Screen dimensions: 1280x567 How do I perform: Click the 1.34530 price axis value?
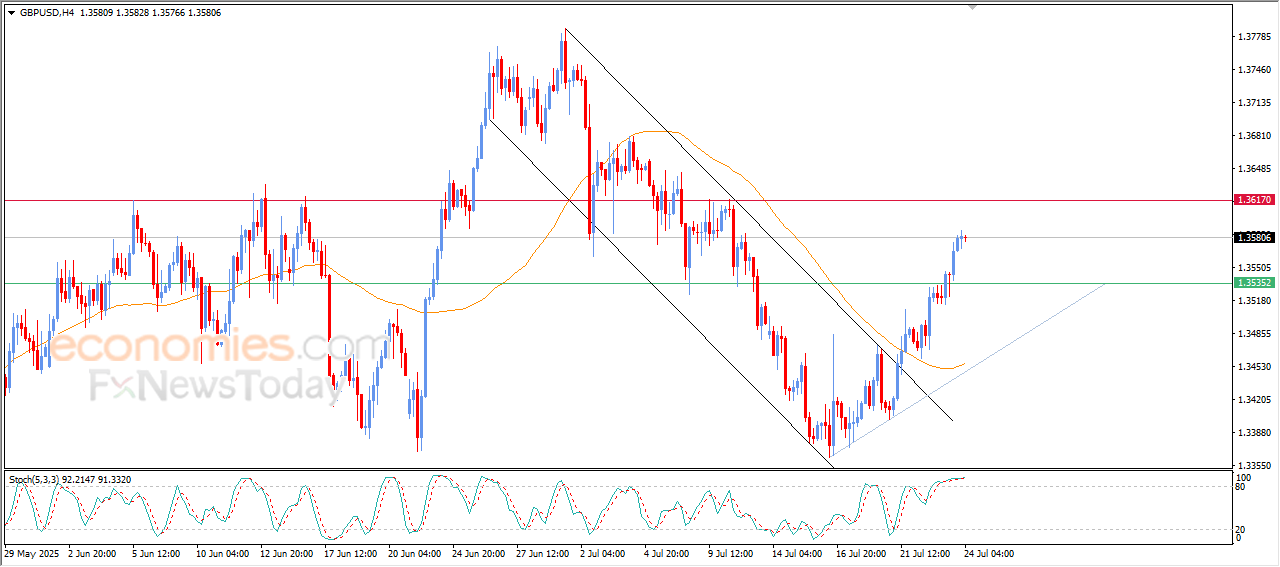1254,367
